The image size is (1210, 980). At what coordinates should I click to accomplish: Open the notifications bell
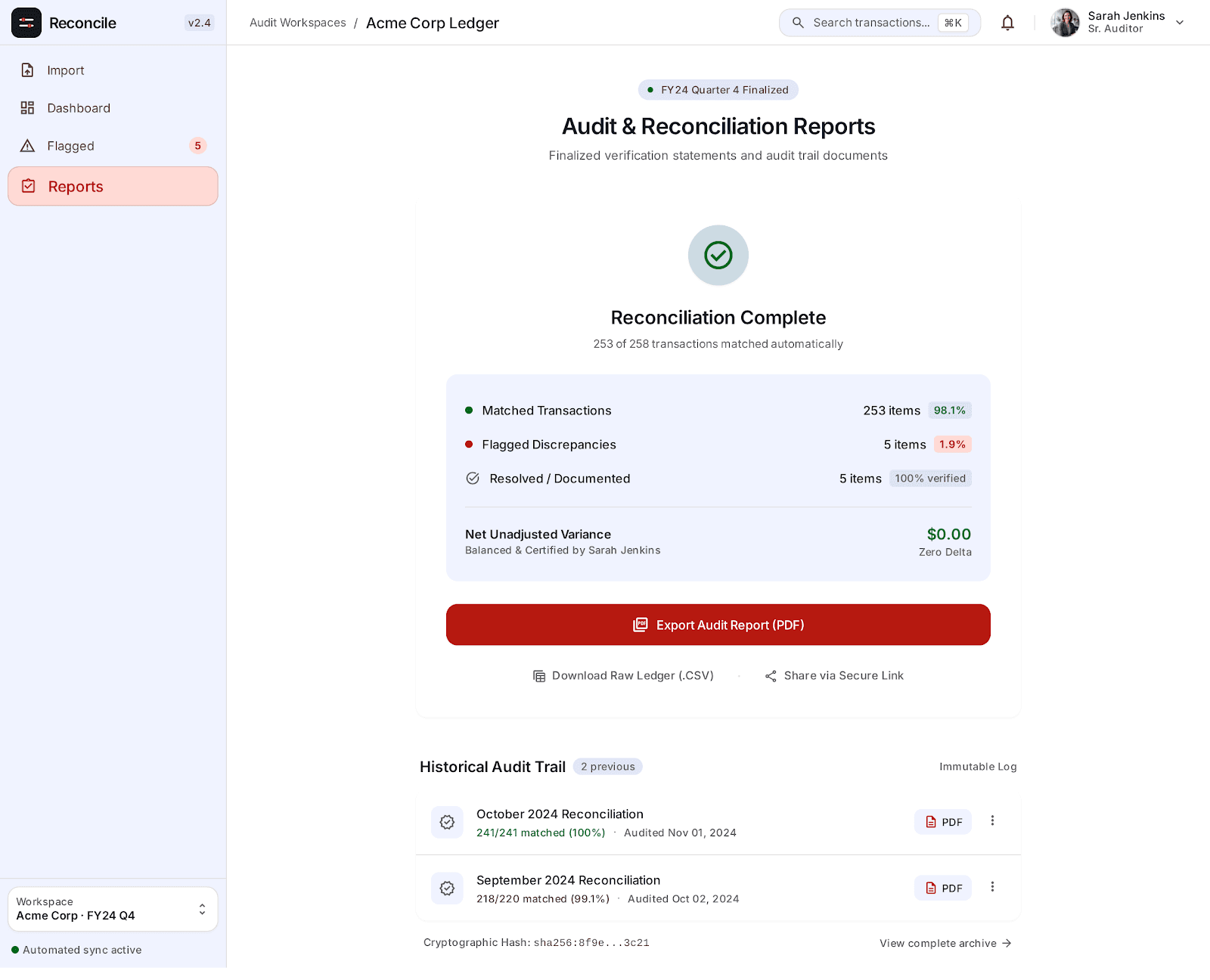(x=1007, y=23)
